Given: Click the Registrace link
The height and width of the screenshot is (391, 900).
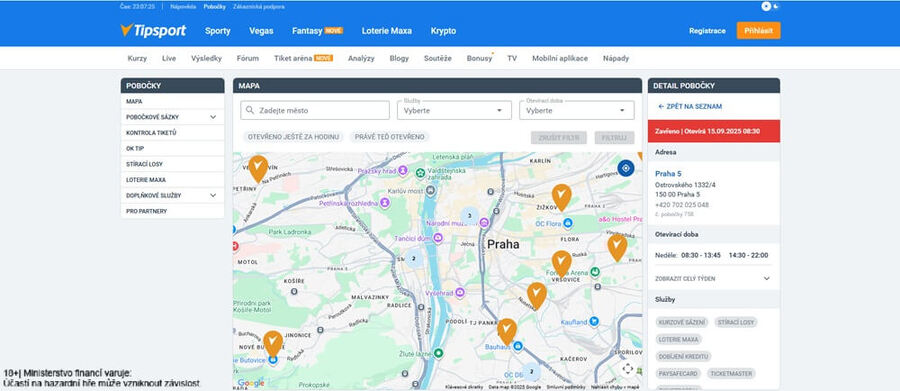Looking at the screenshot, I should 707,31.
